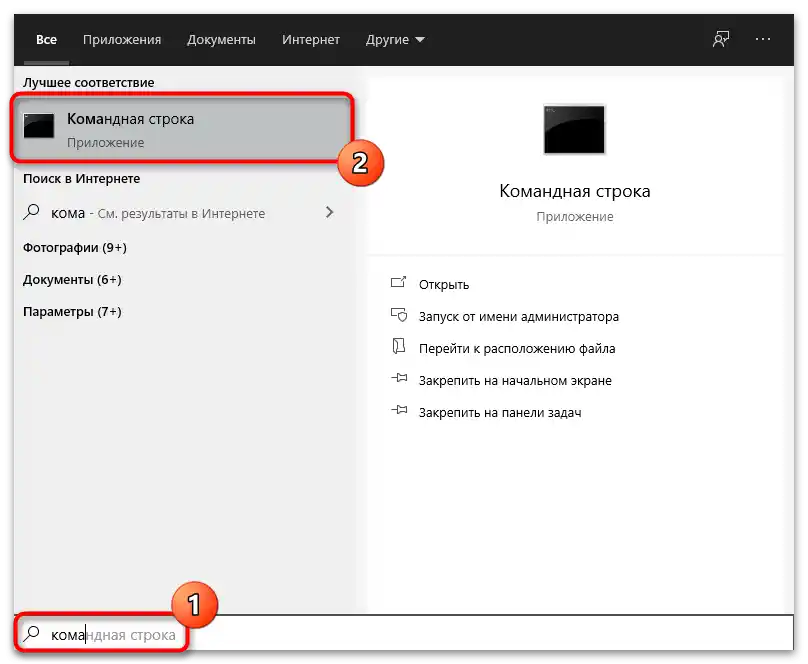This screenshot has height=664, width=808.
Task: Click Поиск в Интернете heading
Action: [x=81, y=179]
